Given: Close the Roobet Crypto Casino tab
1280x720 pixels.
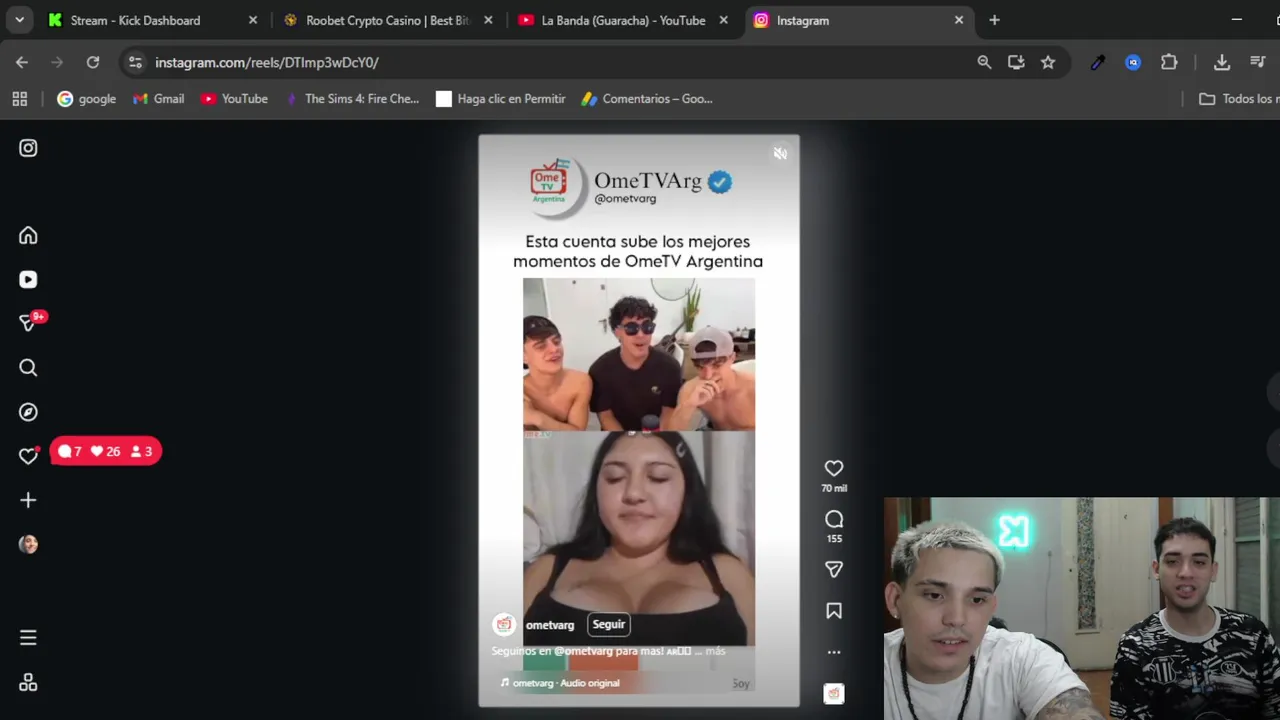Looking at the screenshot, I should point(488,20).
